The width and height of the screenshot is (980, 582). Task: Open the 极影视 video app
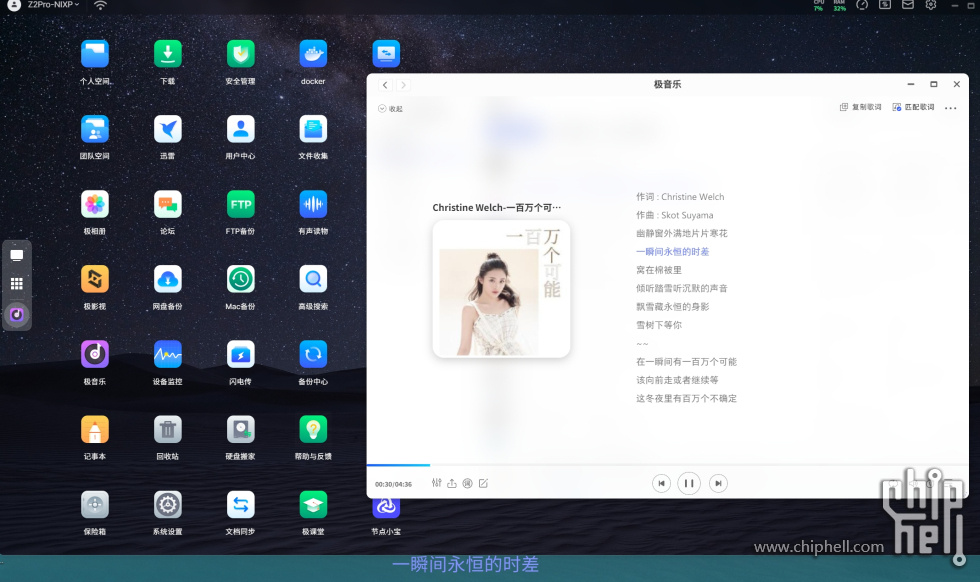coord(95,279)
